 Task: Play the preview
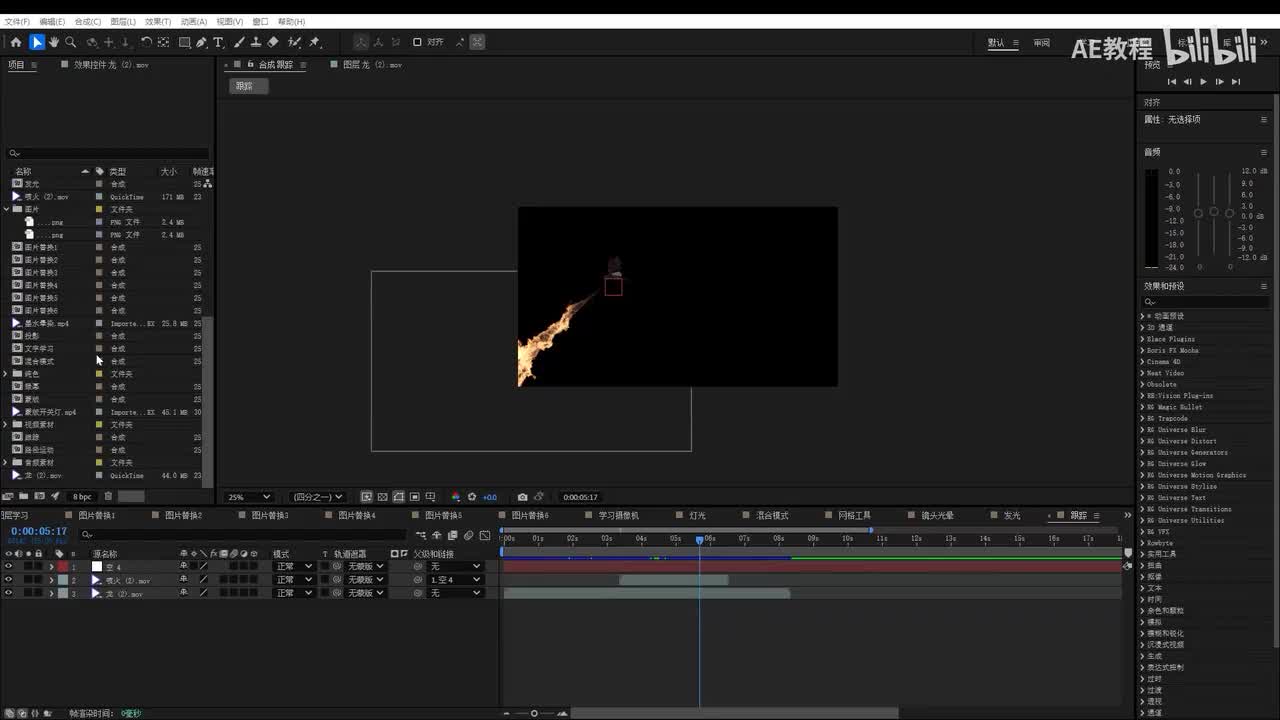pos(1203,82)
